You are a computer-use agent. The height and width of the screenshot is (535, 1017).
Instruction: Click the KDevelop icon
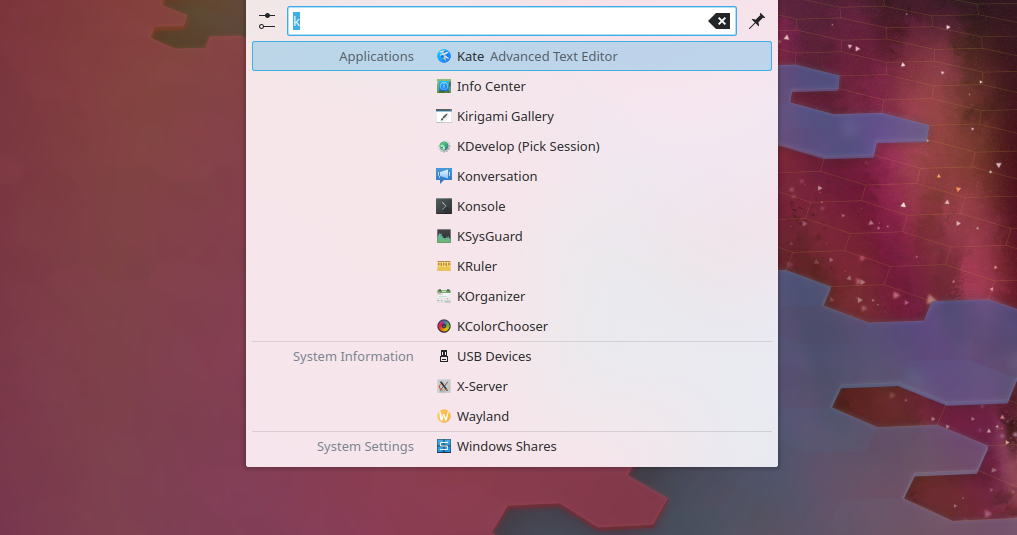(x=444, y=147)
